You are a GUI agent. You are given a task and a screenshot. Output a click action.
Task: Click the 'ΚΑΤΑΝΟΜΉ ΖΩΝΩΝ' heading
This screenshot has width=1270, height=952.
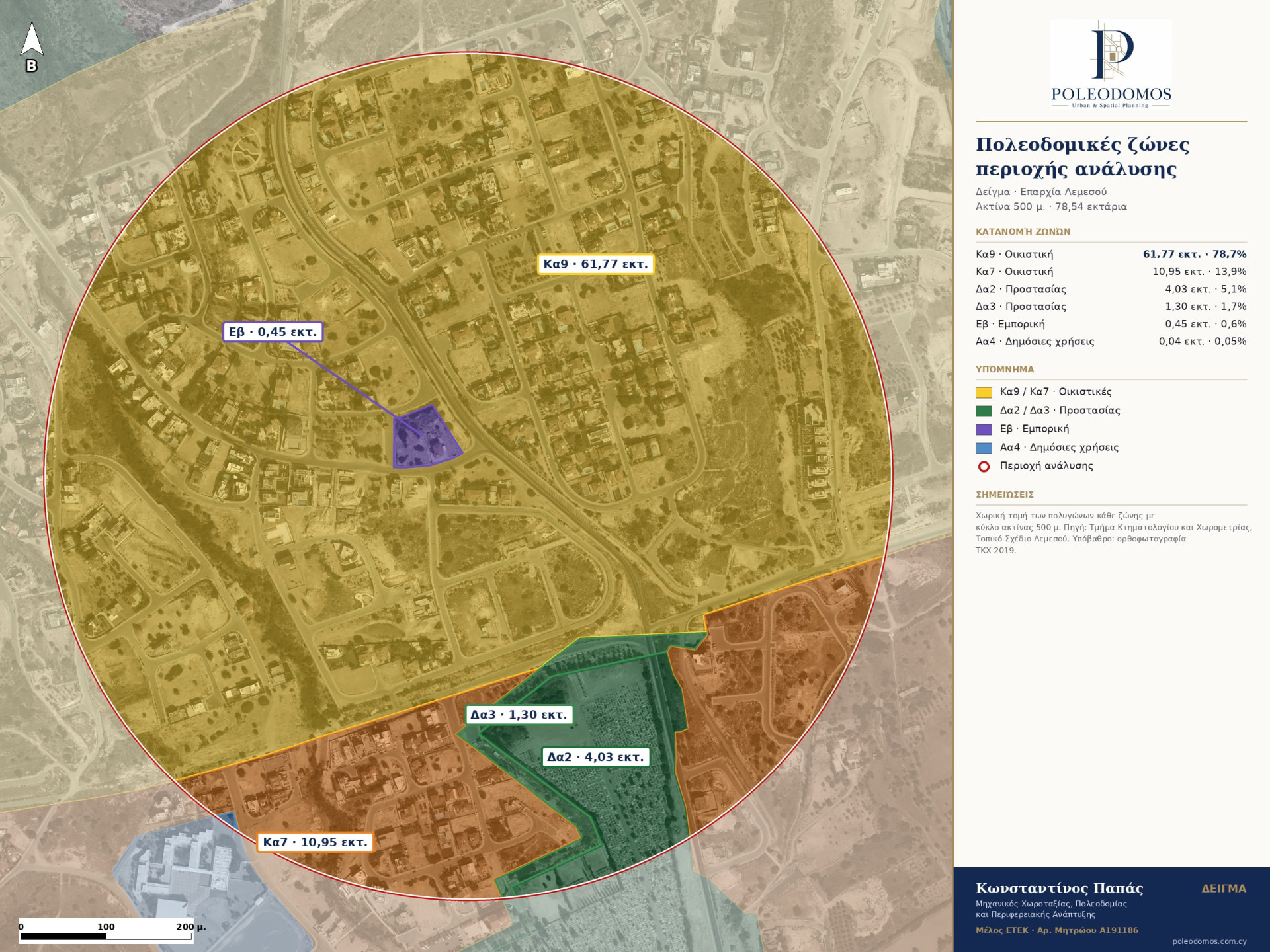[x=1023, y=232]
